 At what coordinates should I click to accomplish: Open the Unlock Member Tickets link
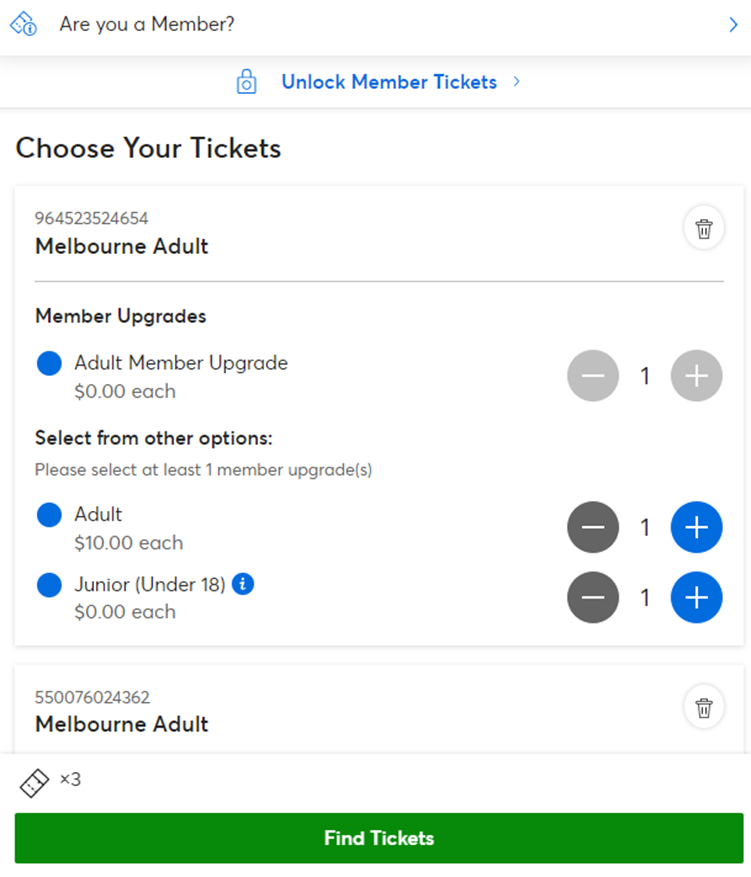(389, 82)
